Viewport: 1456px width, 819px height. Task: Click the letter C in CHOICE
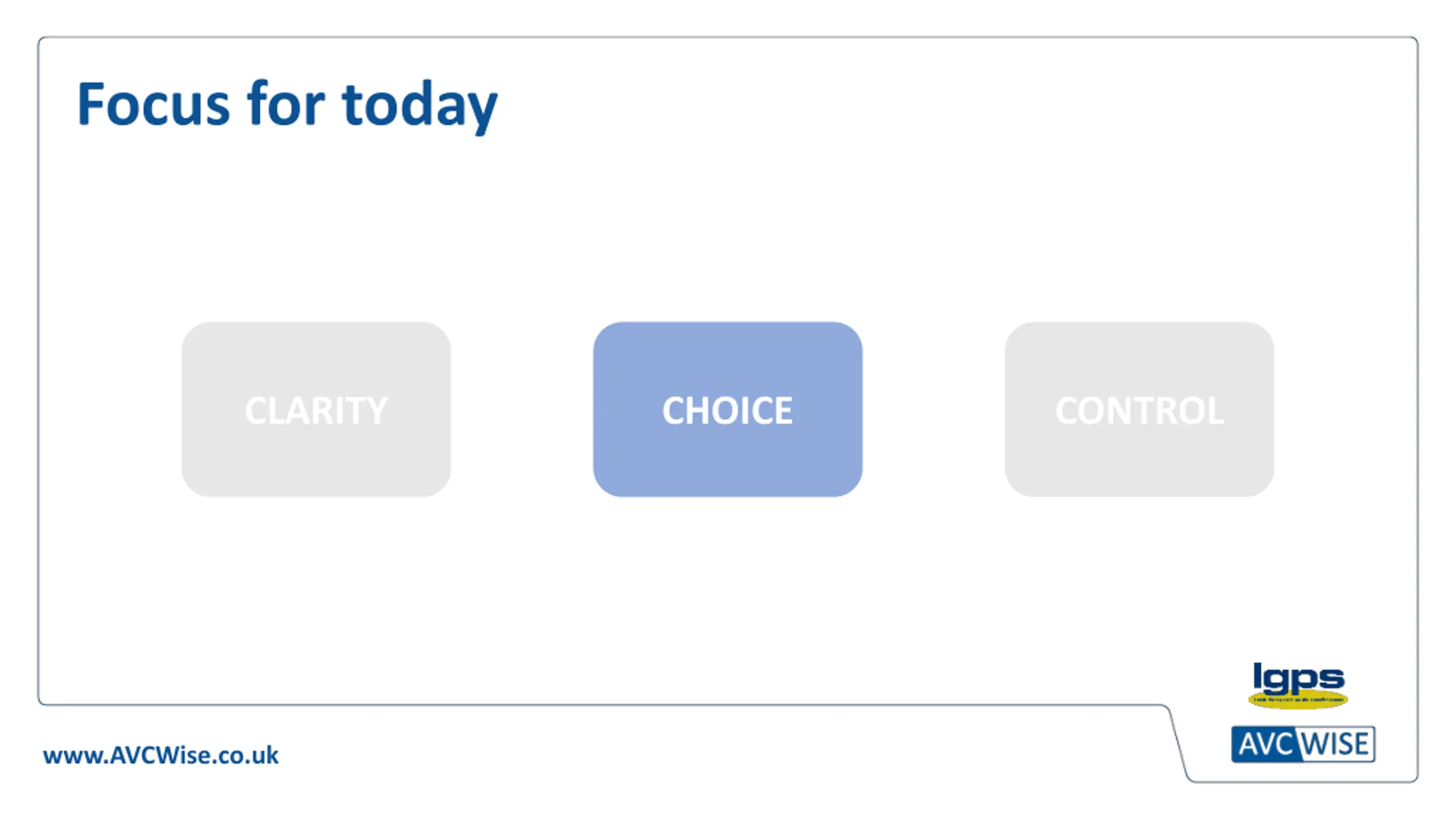click(x=673, y=410)
